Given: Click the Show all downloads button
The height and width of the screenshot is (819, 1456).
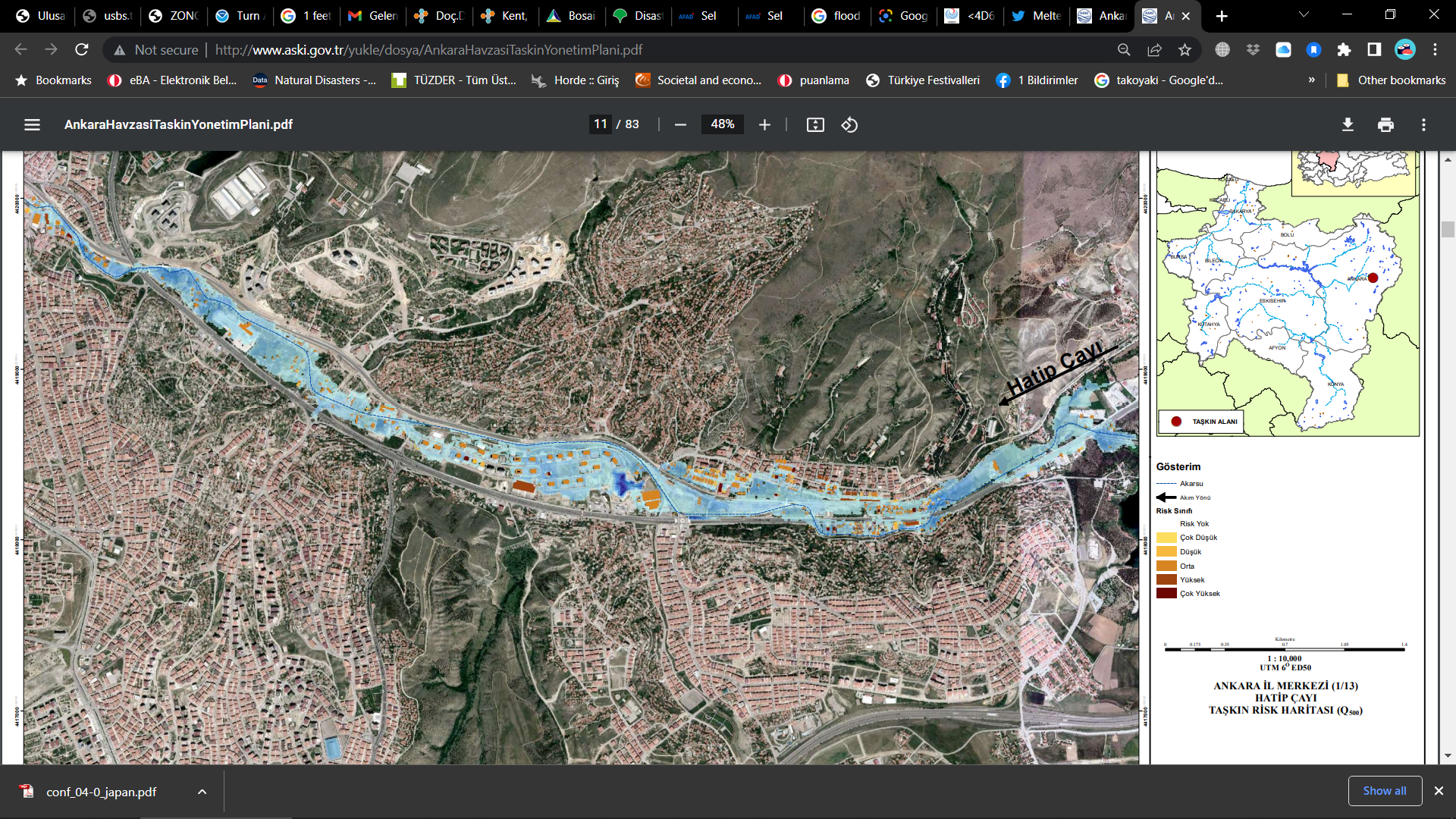Looking at the screenshot, I should (1384, 790).
